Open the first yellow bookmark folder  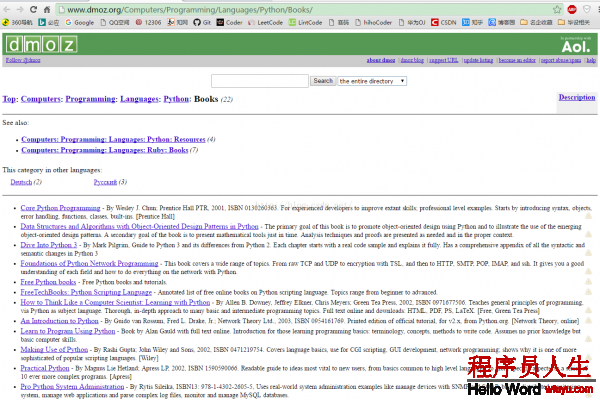click(536, 23)
